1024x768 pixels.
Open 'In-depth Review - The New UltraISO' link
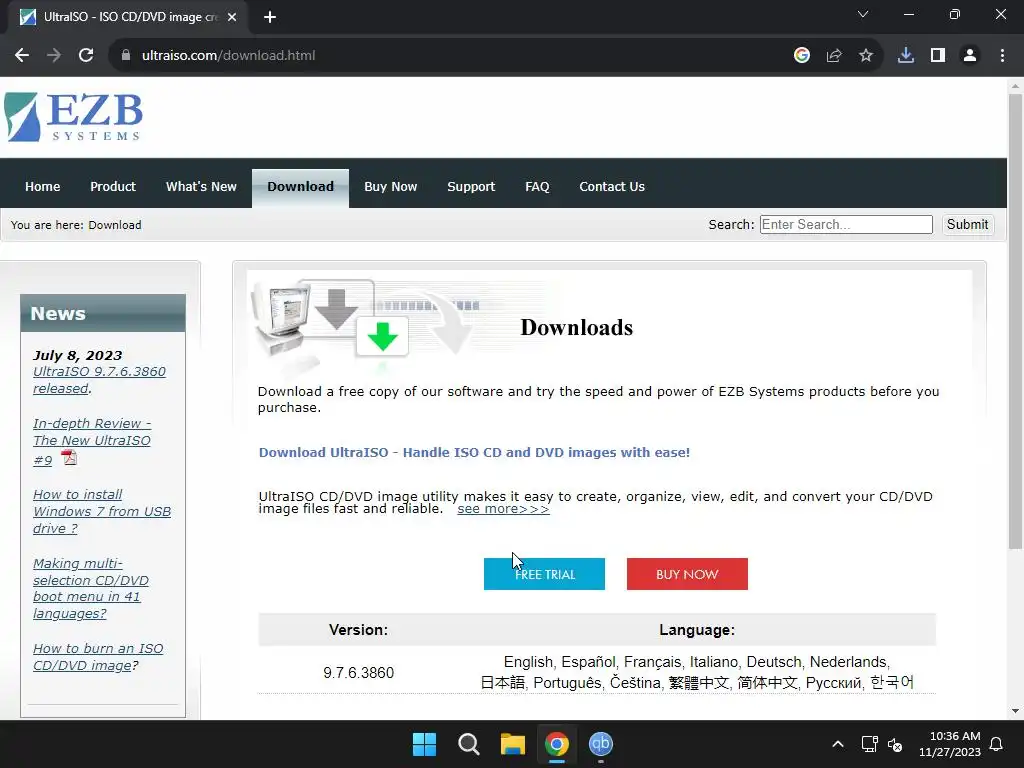[x=92, y=441]
